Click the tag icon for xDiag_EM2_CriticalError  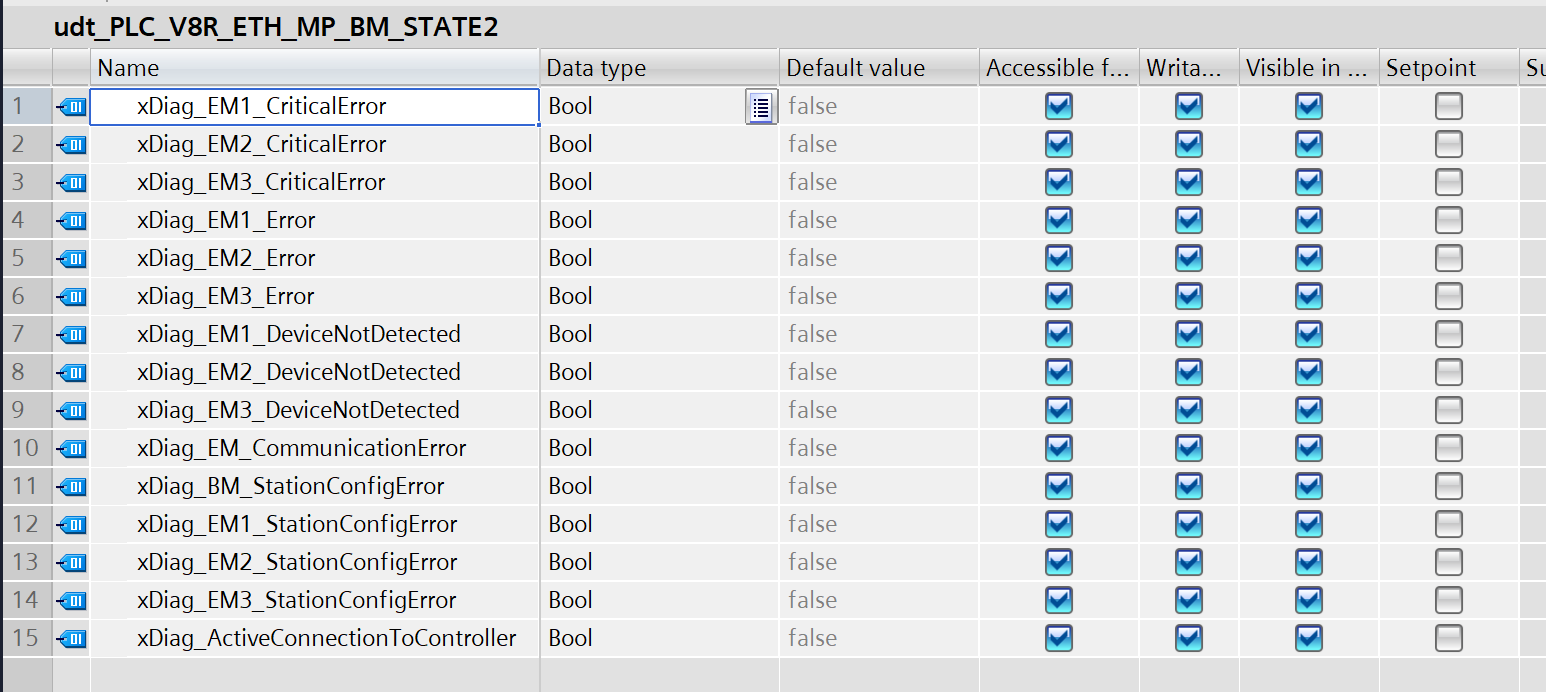pyautogui.click(x=72, y=145)
